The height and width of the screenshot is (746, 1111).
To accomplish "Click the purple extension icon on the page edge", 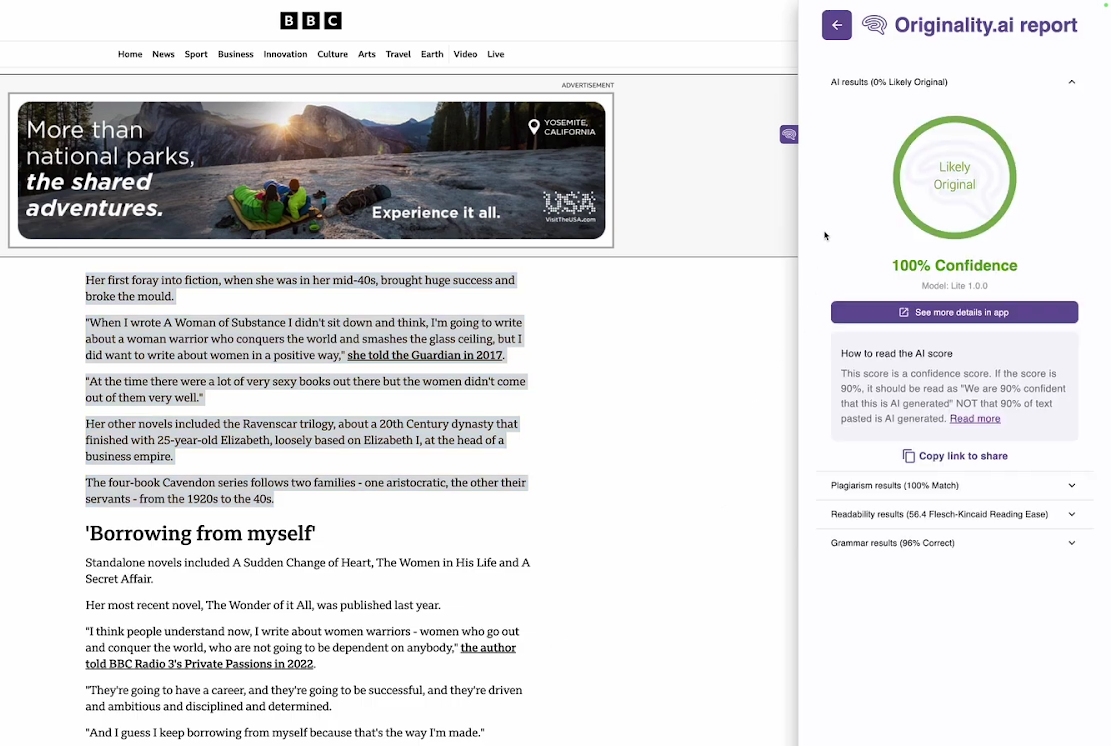I will [789, 134].
